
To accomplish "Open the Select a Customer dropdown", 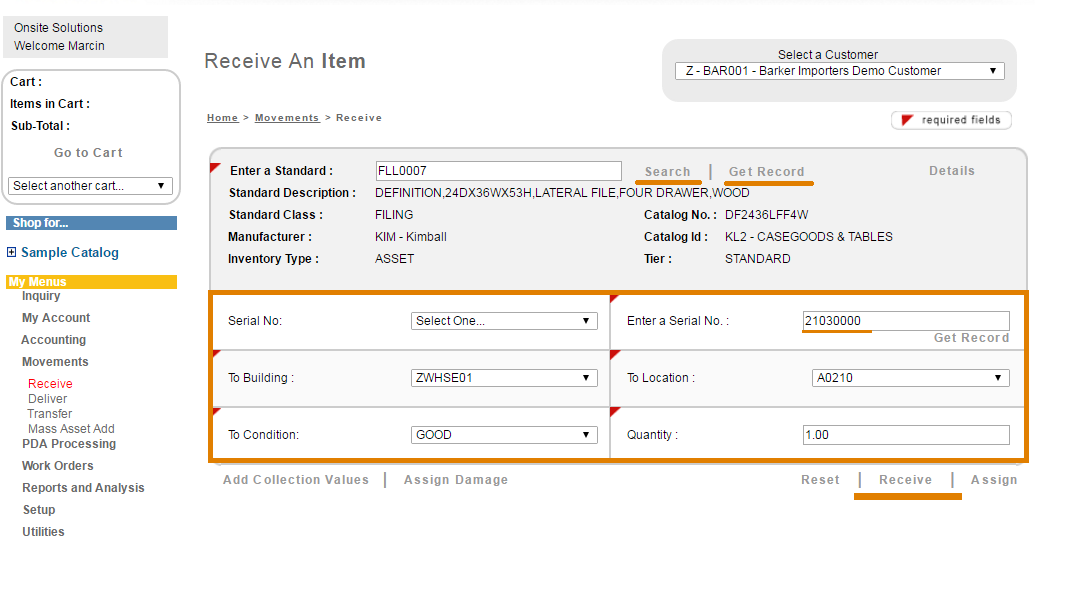I will [x=840, y=71].
